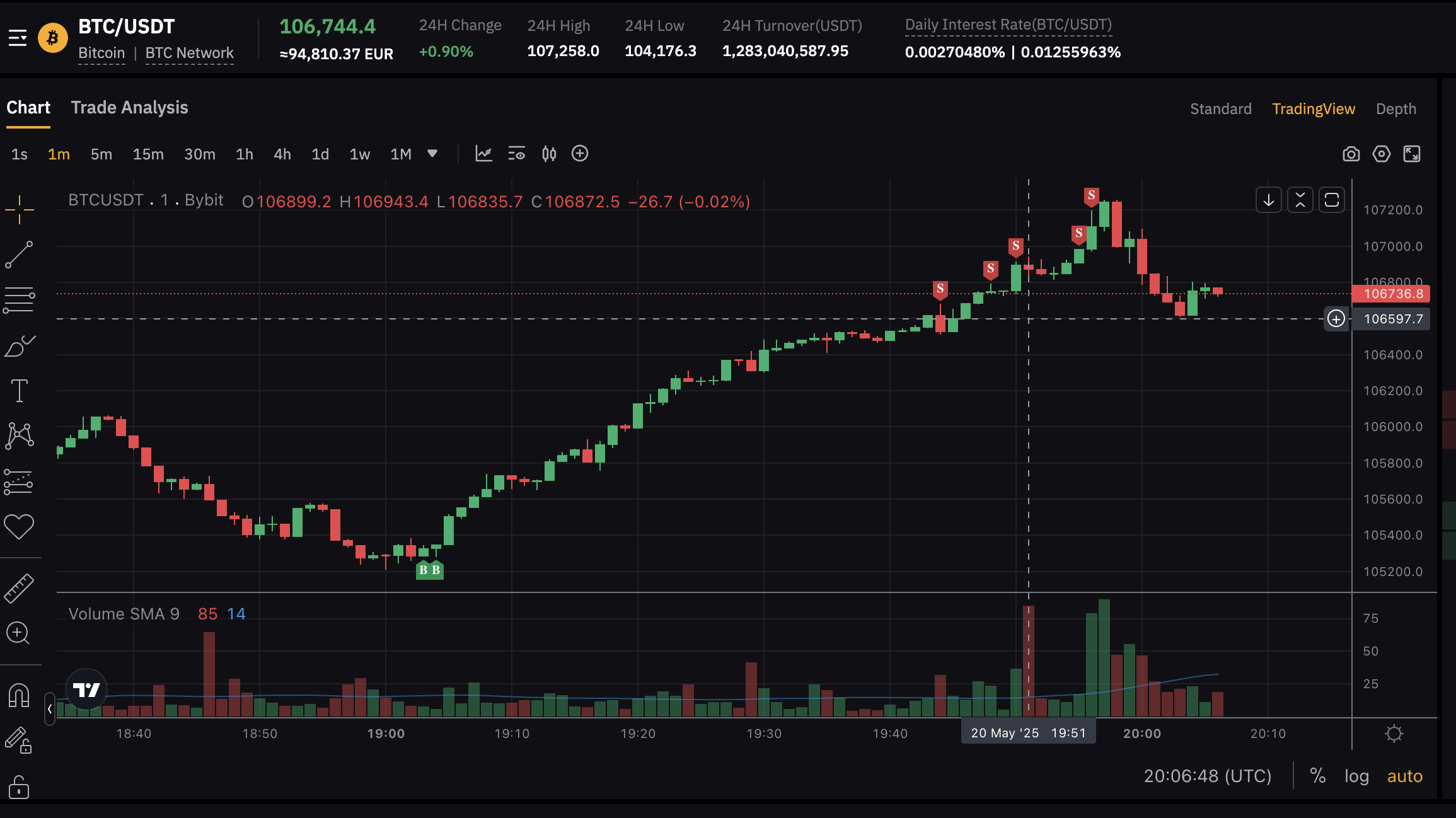Expand the collapsed left drawing toolbar arrow

click(50, 709)
